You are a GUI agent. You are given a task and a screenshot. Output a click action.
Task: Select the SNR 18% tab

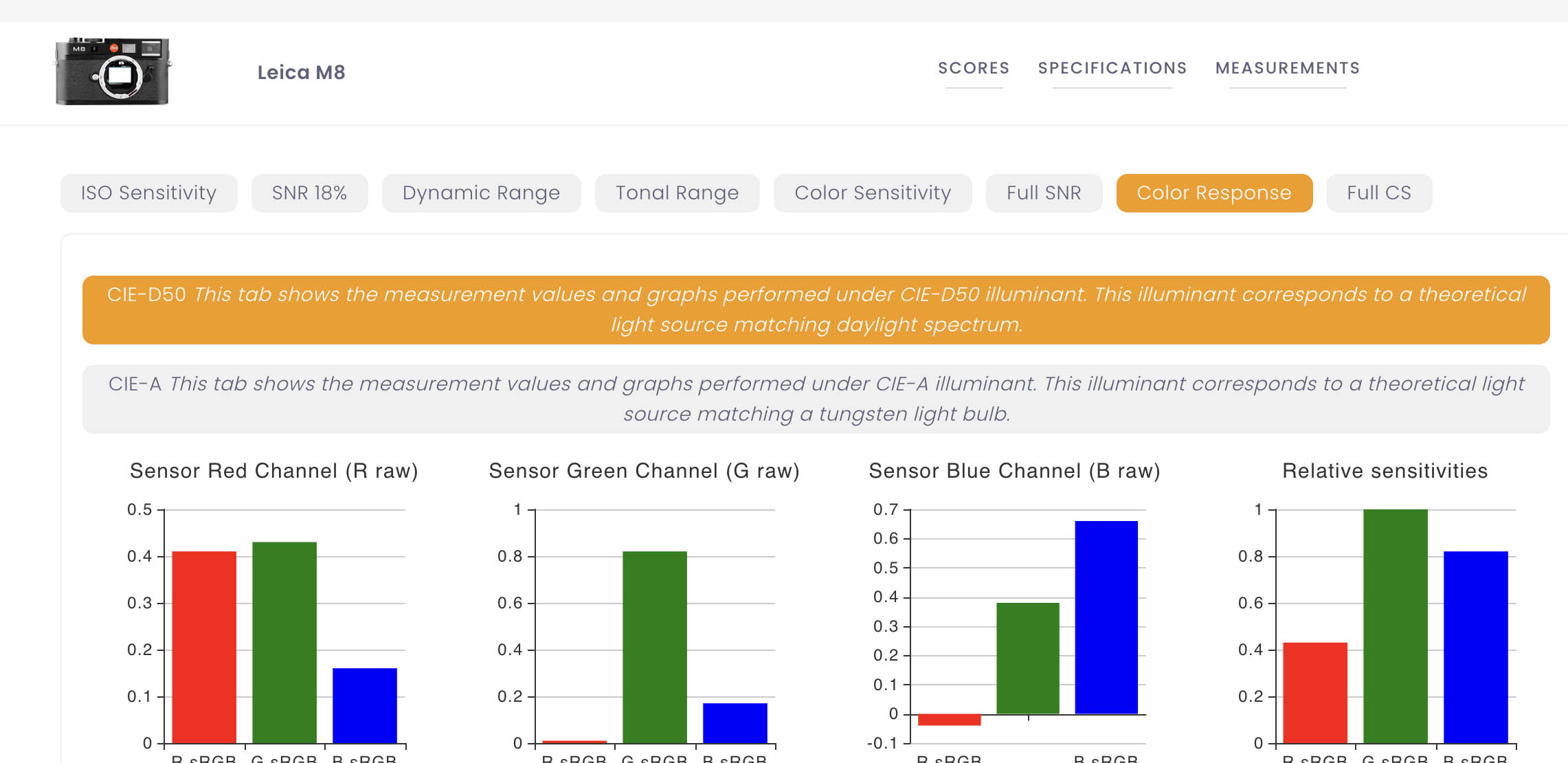(x=309, y=193)
